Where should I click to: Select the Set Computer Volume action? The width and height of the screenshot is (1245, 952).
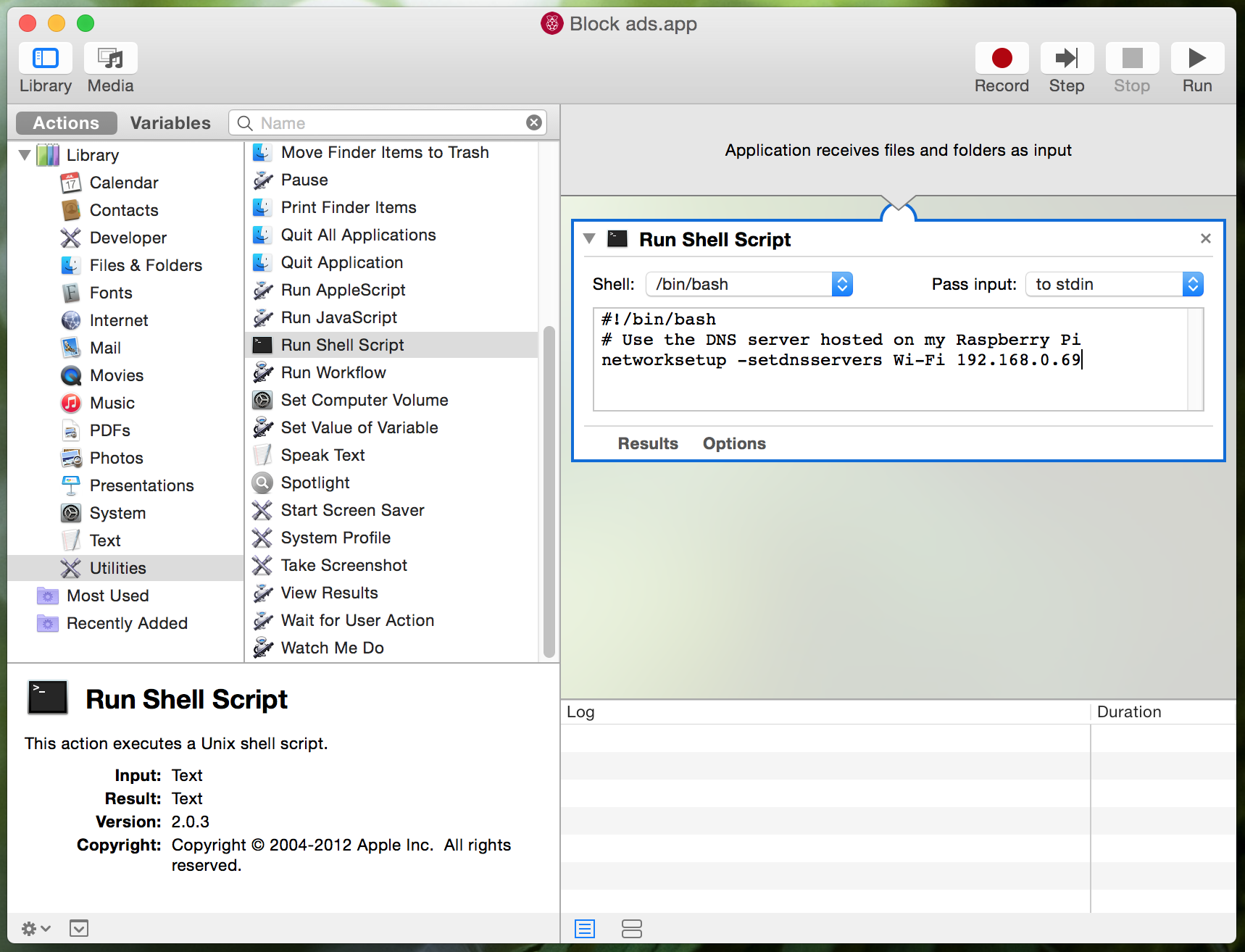pyautogui.click(x=392, y=400)
